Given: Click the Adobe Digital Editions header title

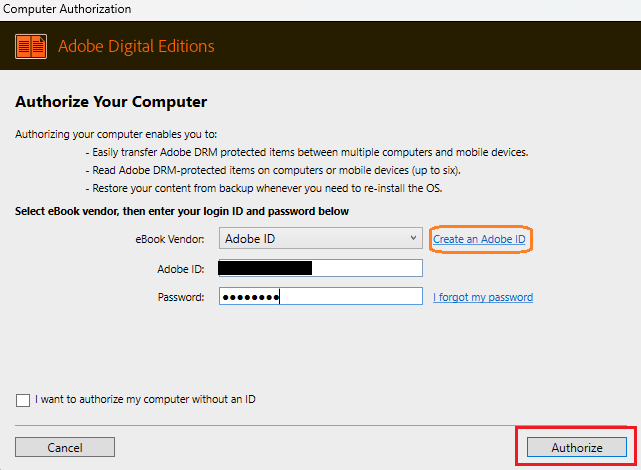Looking at the screenshot, I should [136, 46].
